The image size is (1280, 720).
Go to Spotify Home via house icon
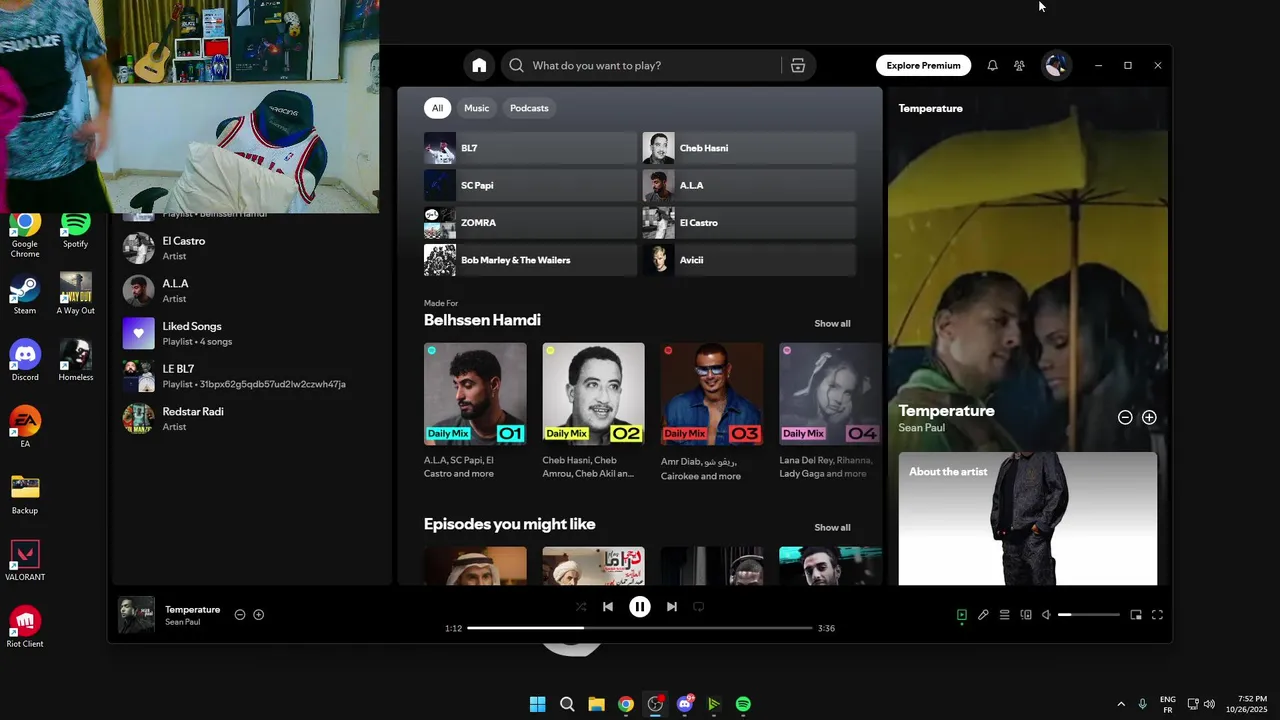pos(479,65)
